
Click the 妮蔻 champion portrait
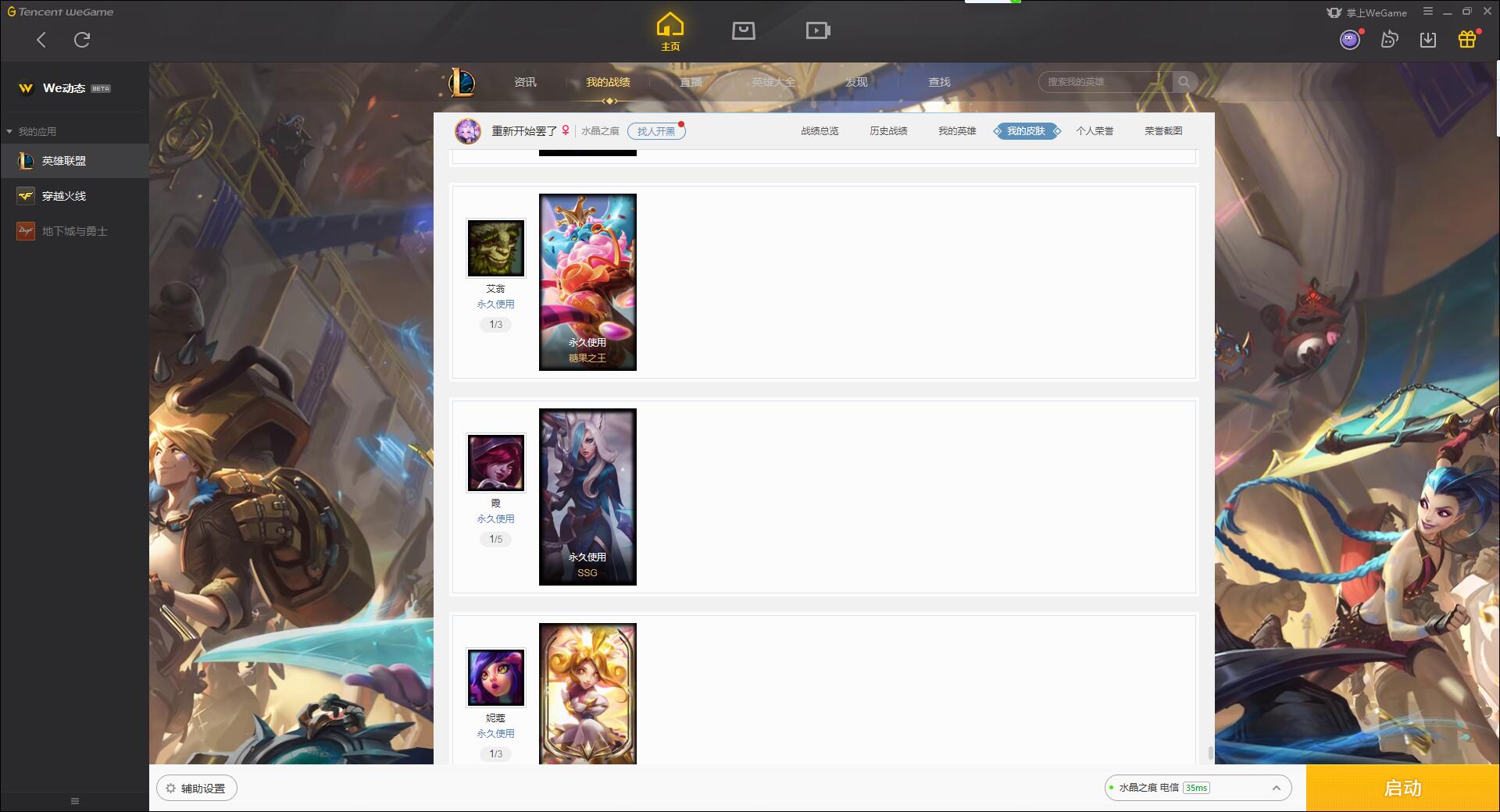pos(495,678)
